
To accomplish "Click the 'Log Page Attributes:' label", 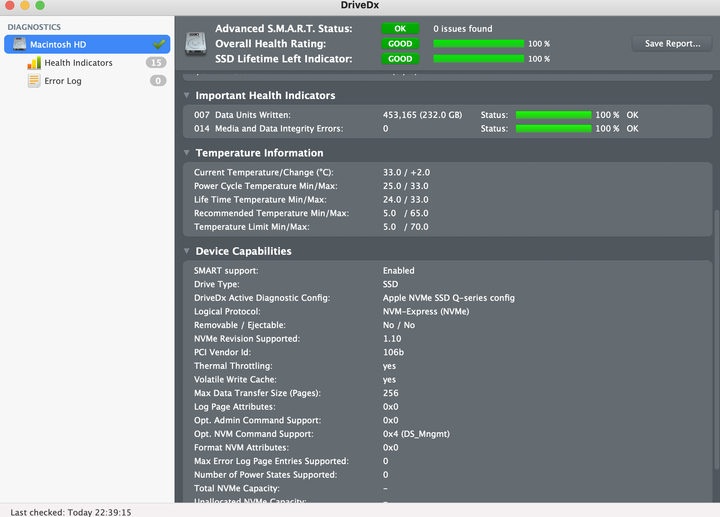I will (235, 407).
